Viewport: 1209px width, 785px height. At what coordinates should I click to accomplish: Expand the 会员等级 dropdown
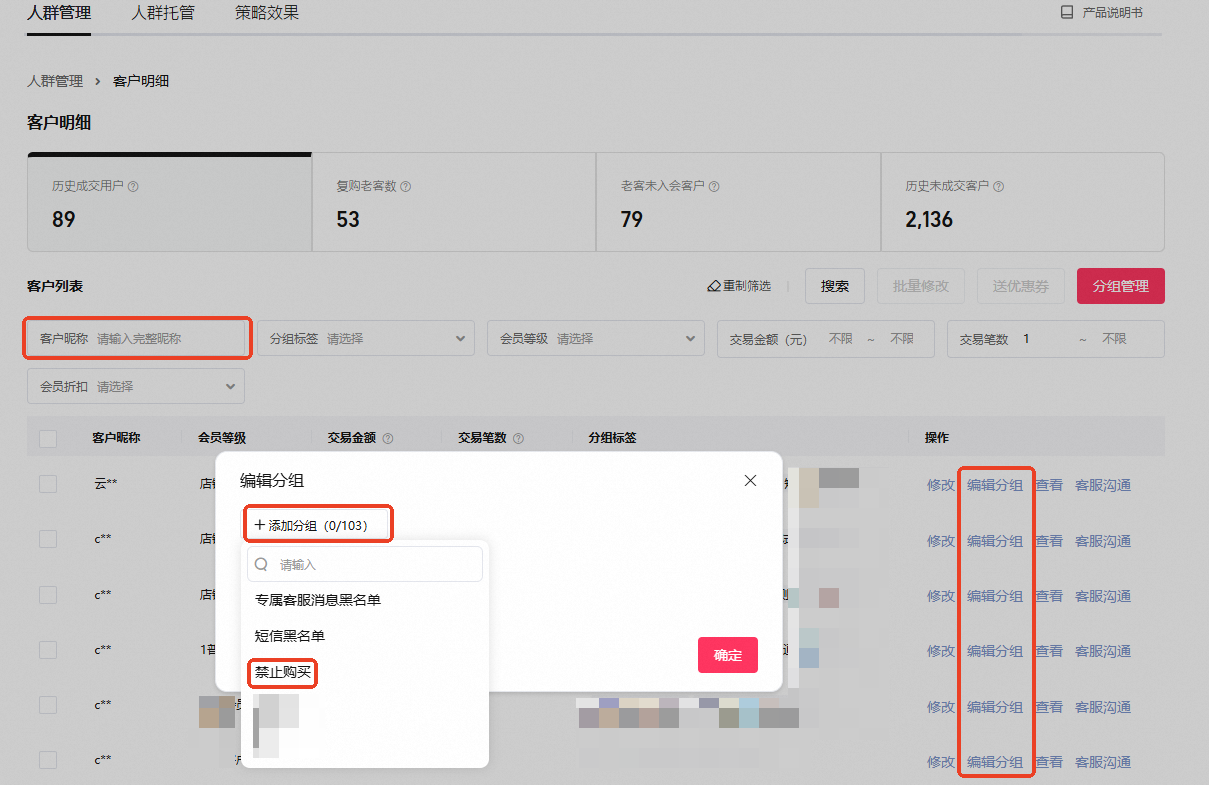(596, 339)
